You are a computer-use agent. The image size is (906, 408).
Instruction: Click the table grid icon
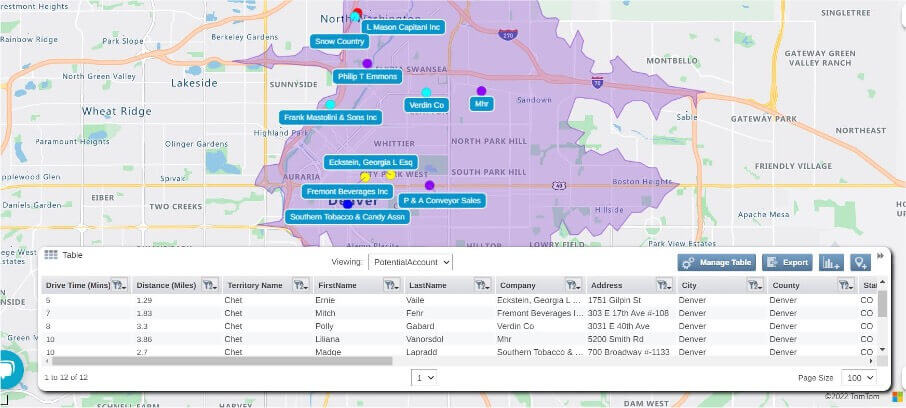(x=51, y=255)
